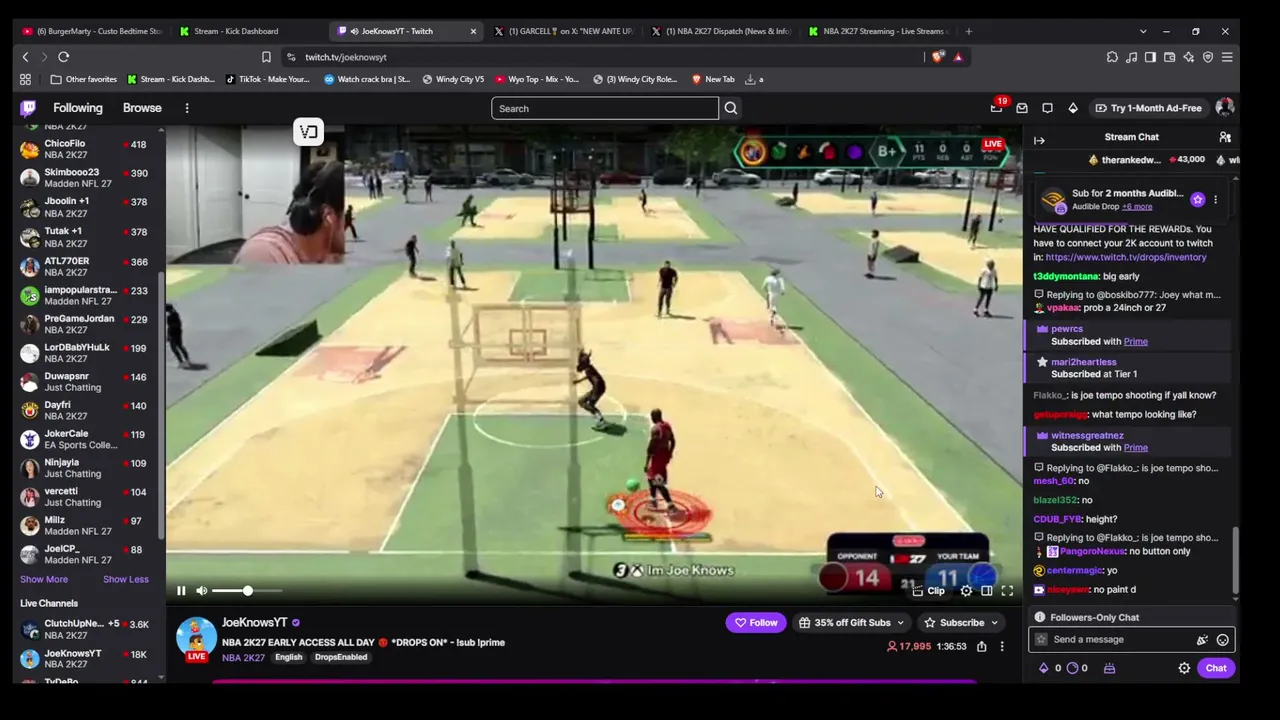Open the user avatar menu in Twitch header
Viewport: 1280px width, 720px height.
click(x=1224, y=108)
